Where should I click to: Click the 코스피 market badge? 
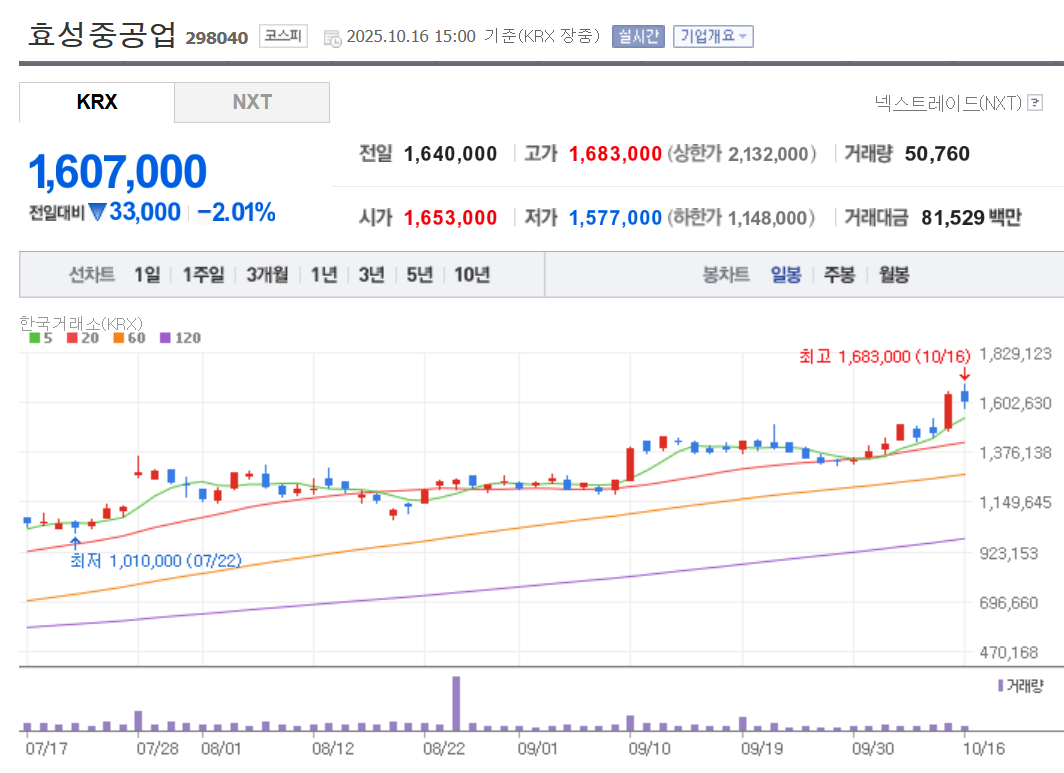pos(283,36)
